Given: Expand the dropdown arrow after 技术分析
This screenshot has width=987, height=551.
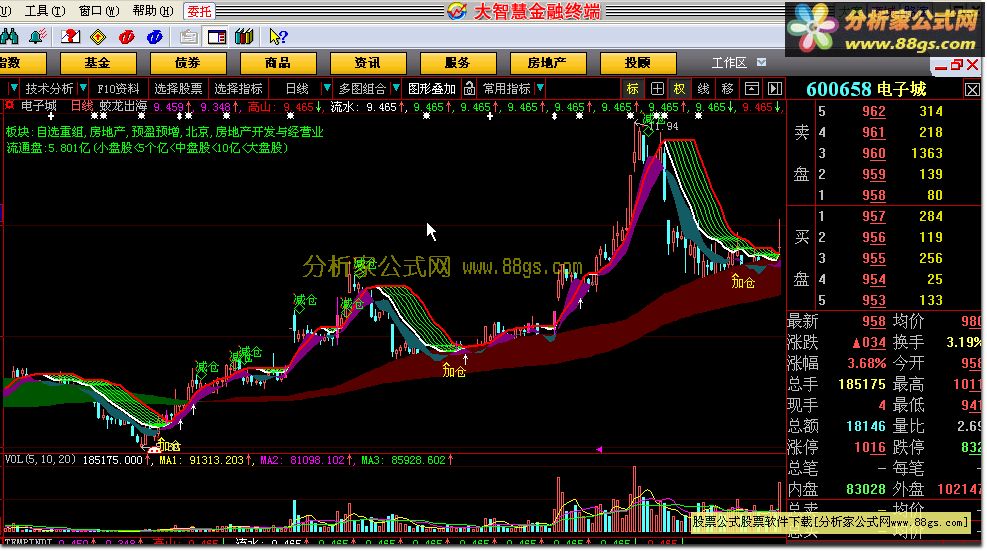Looking at the screenshot, I should 82,89.
